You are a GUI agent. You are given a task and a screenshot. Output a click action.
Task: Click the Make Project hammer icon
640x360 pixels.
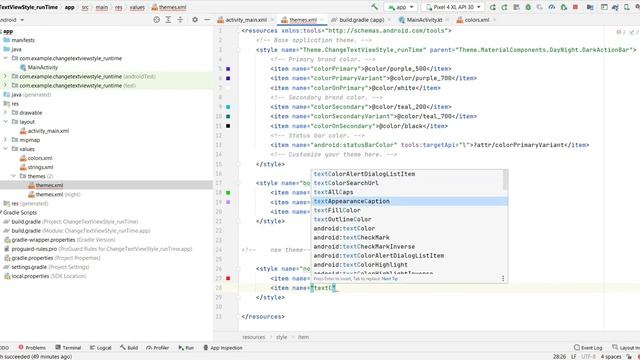click(374, 7)
